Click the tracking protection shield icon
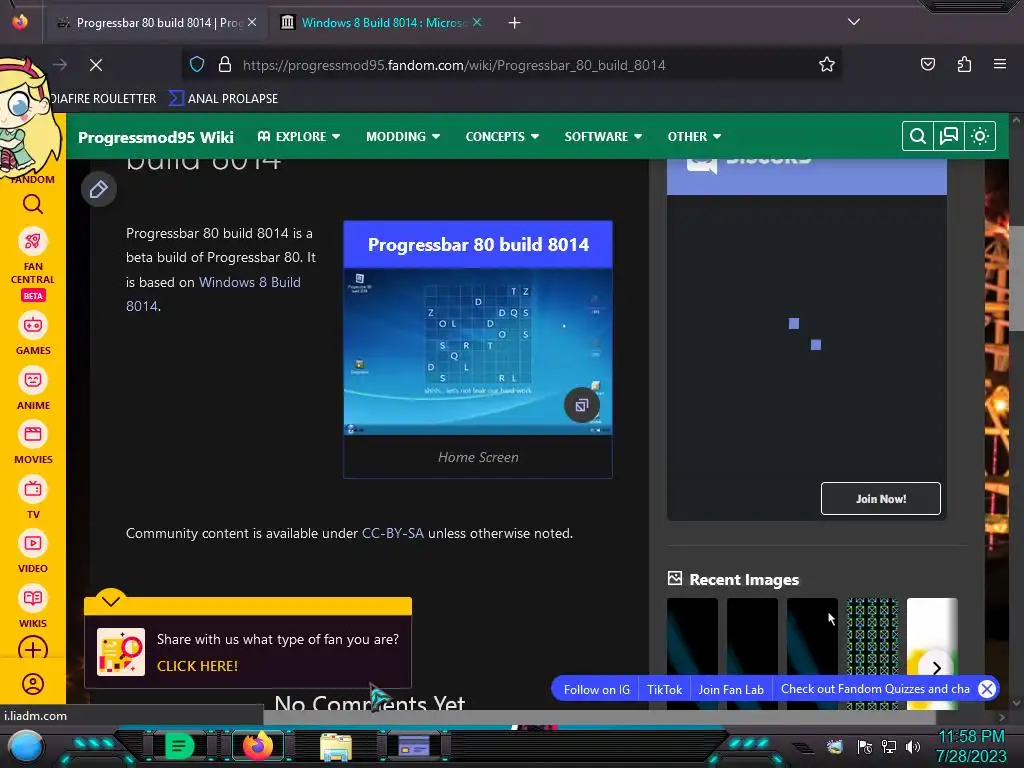The image size is (1024, 768). [197, 65]
